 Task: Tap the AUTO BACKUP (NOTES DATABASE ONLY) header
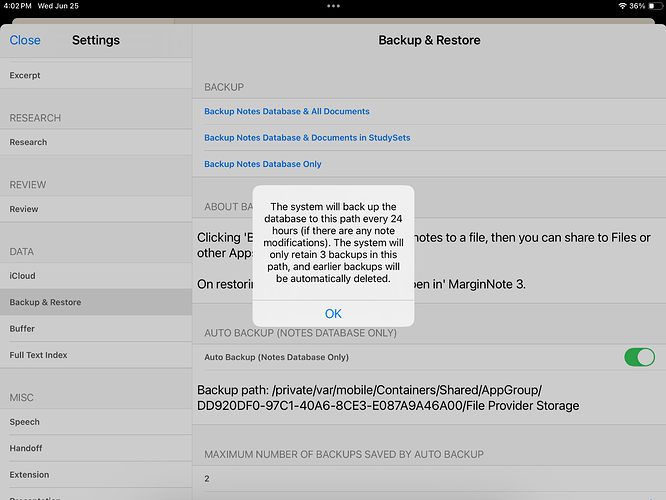pyautogui.click(x=300, y=333)
